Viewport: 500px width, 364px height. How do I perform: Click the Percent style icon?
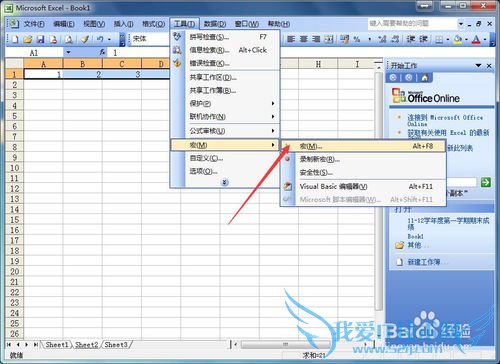point(357,39)
